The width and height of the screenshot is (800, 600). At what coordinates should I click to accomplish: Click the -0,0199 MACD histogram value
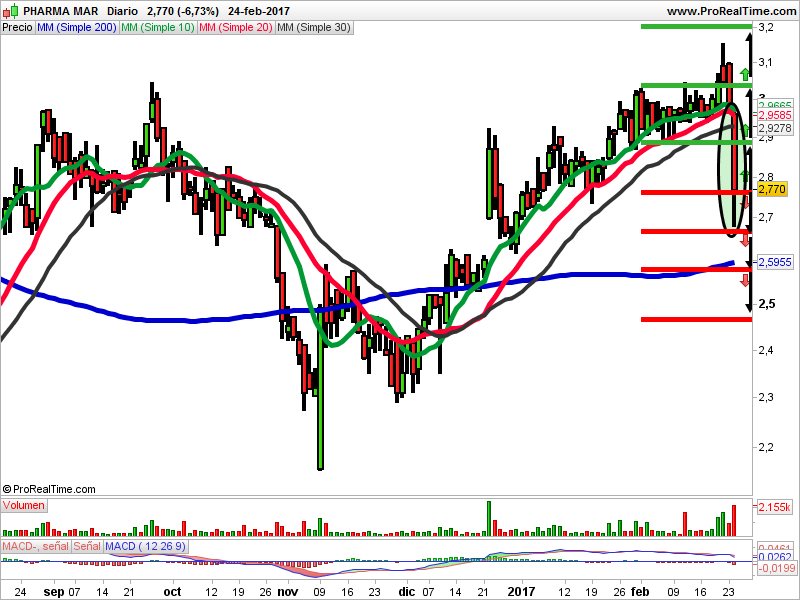pos(777,568)
